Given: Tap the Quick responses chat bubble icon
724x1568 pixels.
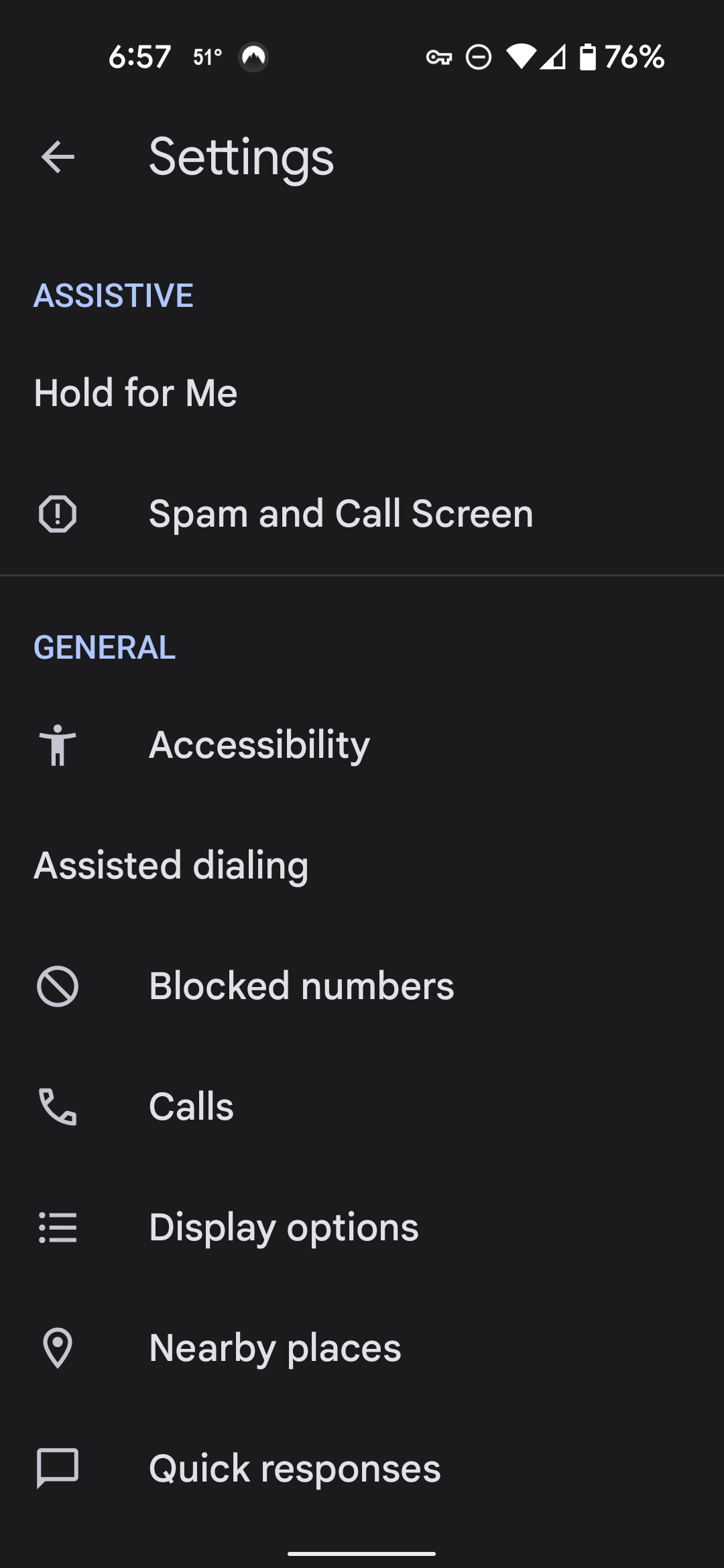Looking at the screenshot, I should (x=58, y=1468).
